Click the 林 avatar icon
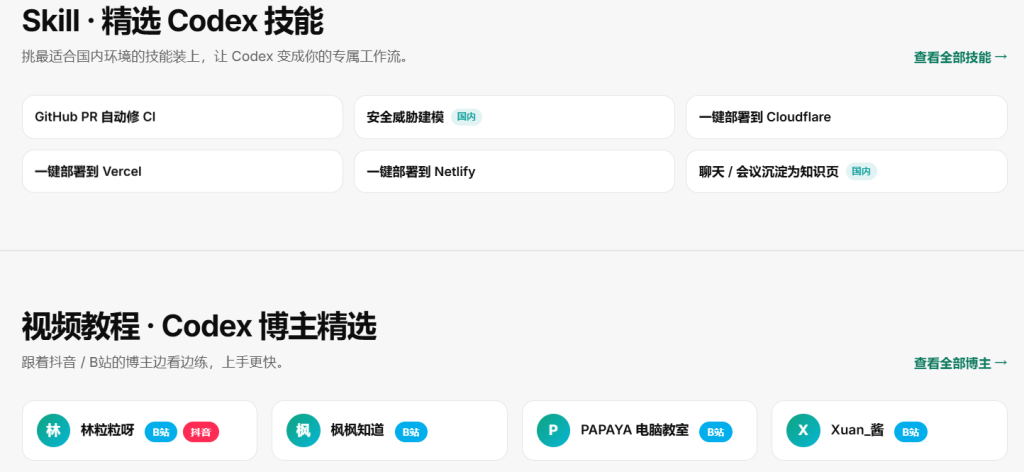 [x=54, y=431]
